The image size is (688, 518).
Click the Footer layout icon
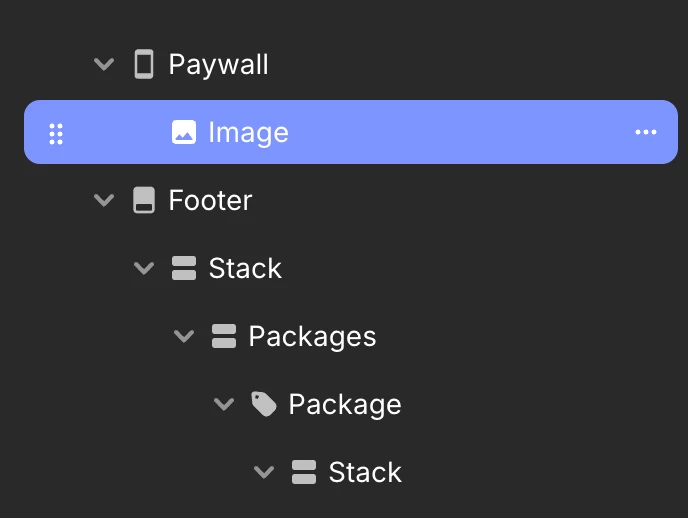[x=143, y=200]
